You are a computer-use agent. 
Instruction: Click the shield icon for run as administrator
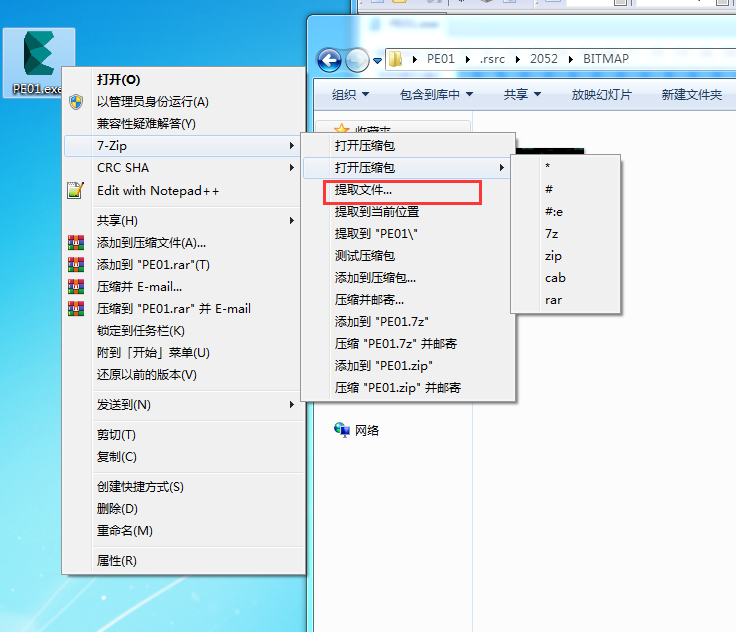tap(76, 102)
